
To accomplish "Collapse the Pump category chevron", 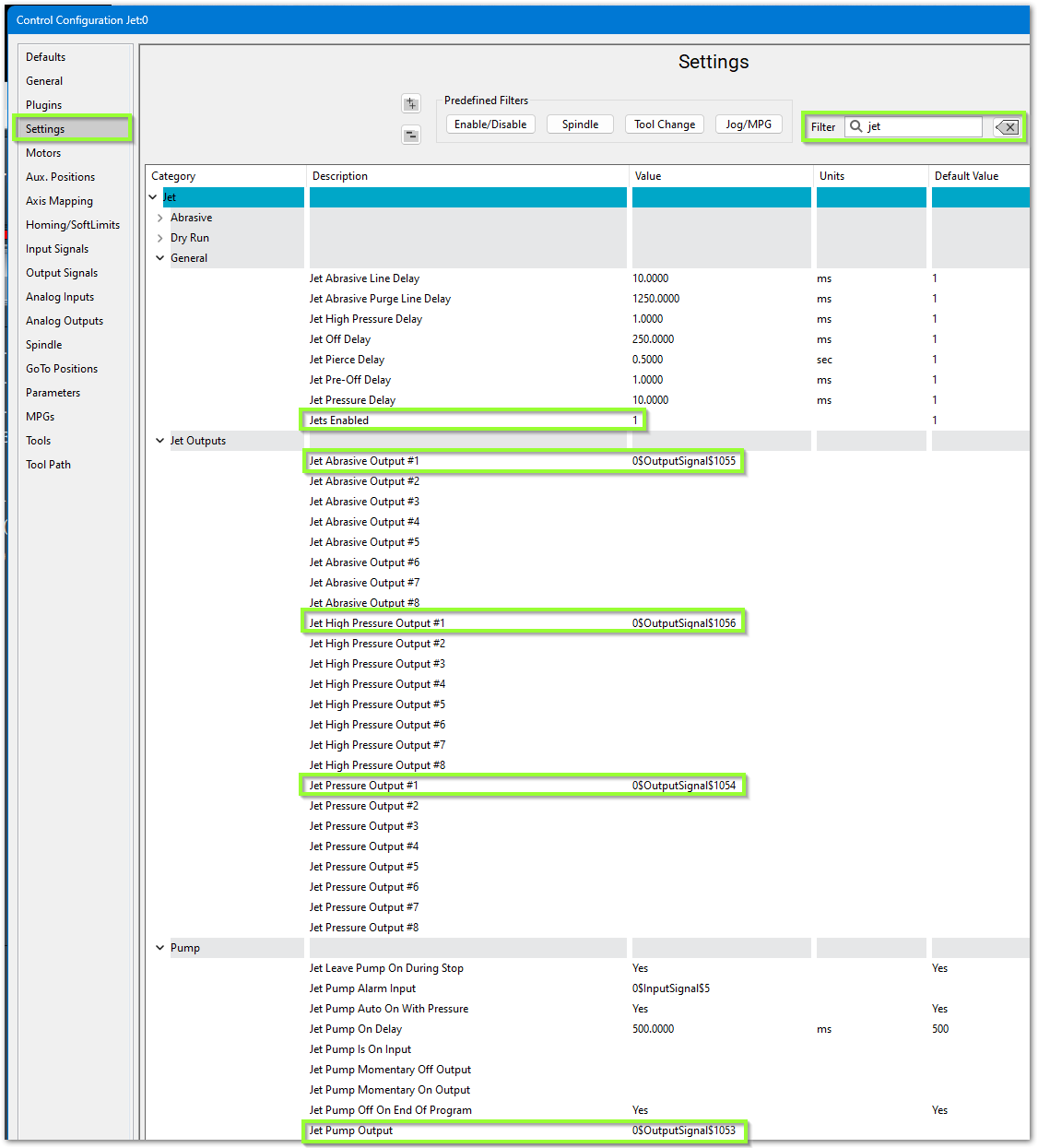I will click(160, 948).
